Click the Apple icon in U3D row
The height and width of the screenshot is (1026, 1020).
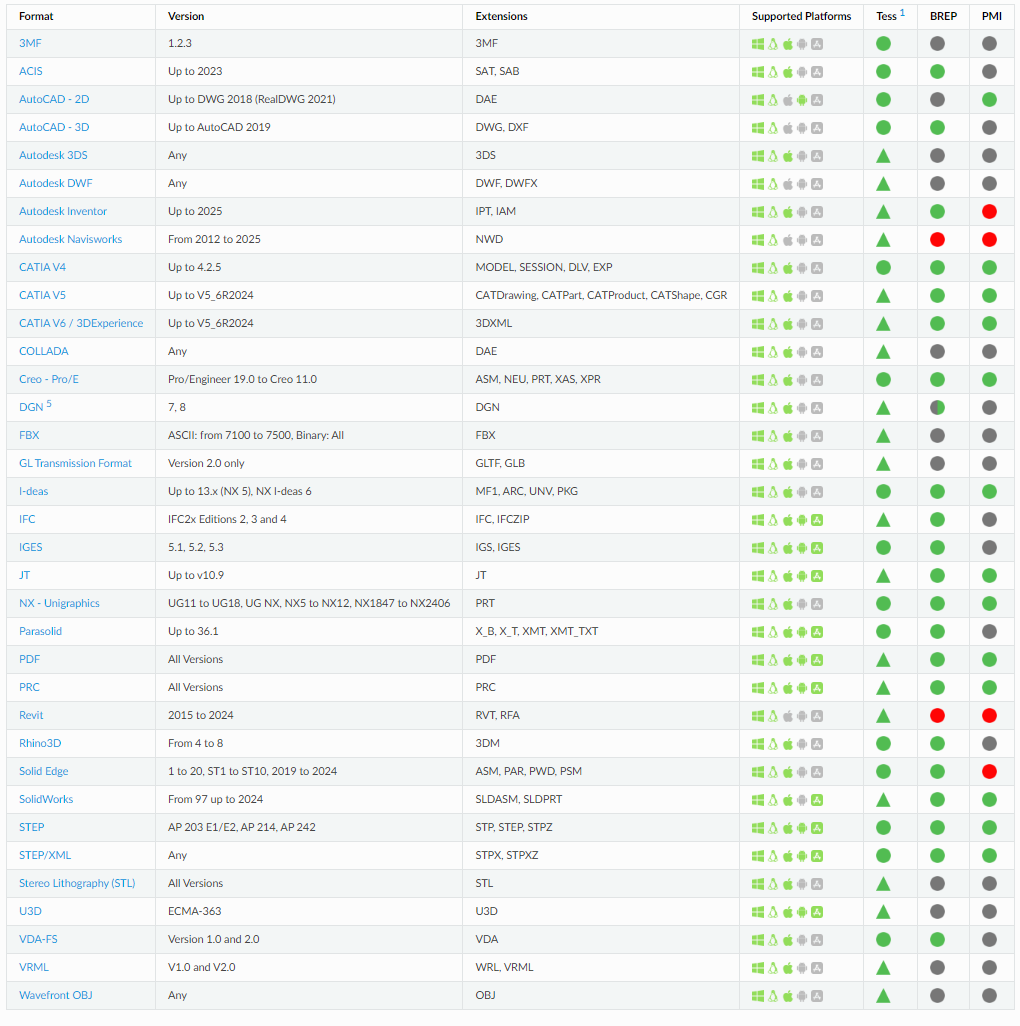pyautogui.click(x=788, y=912)
